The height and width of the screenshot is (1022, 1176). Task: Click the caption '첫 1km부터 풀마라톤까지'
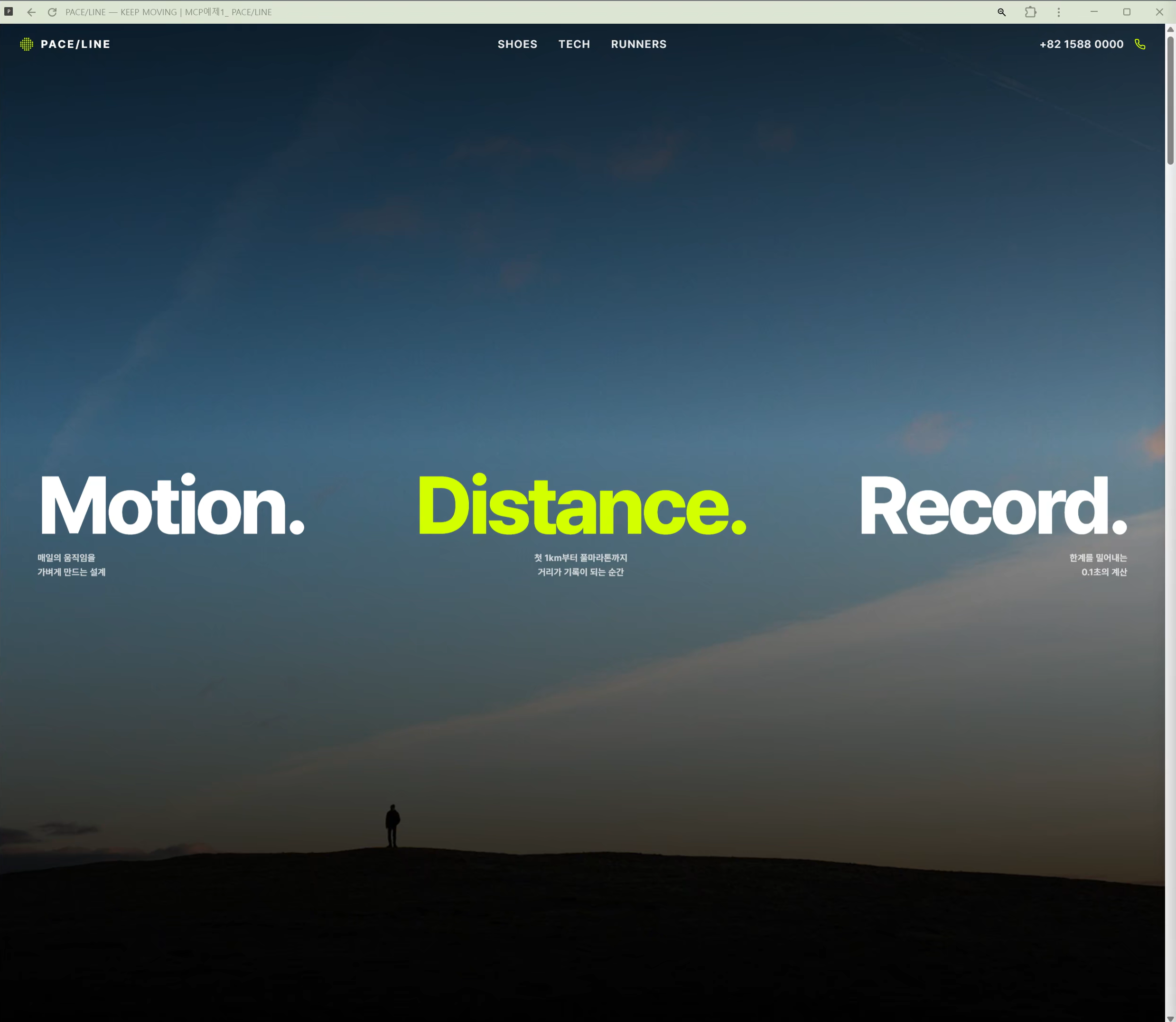click(x=580, y=558)
